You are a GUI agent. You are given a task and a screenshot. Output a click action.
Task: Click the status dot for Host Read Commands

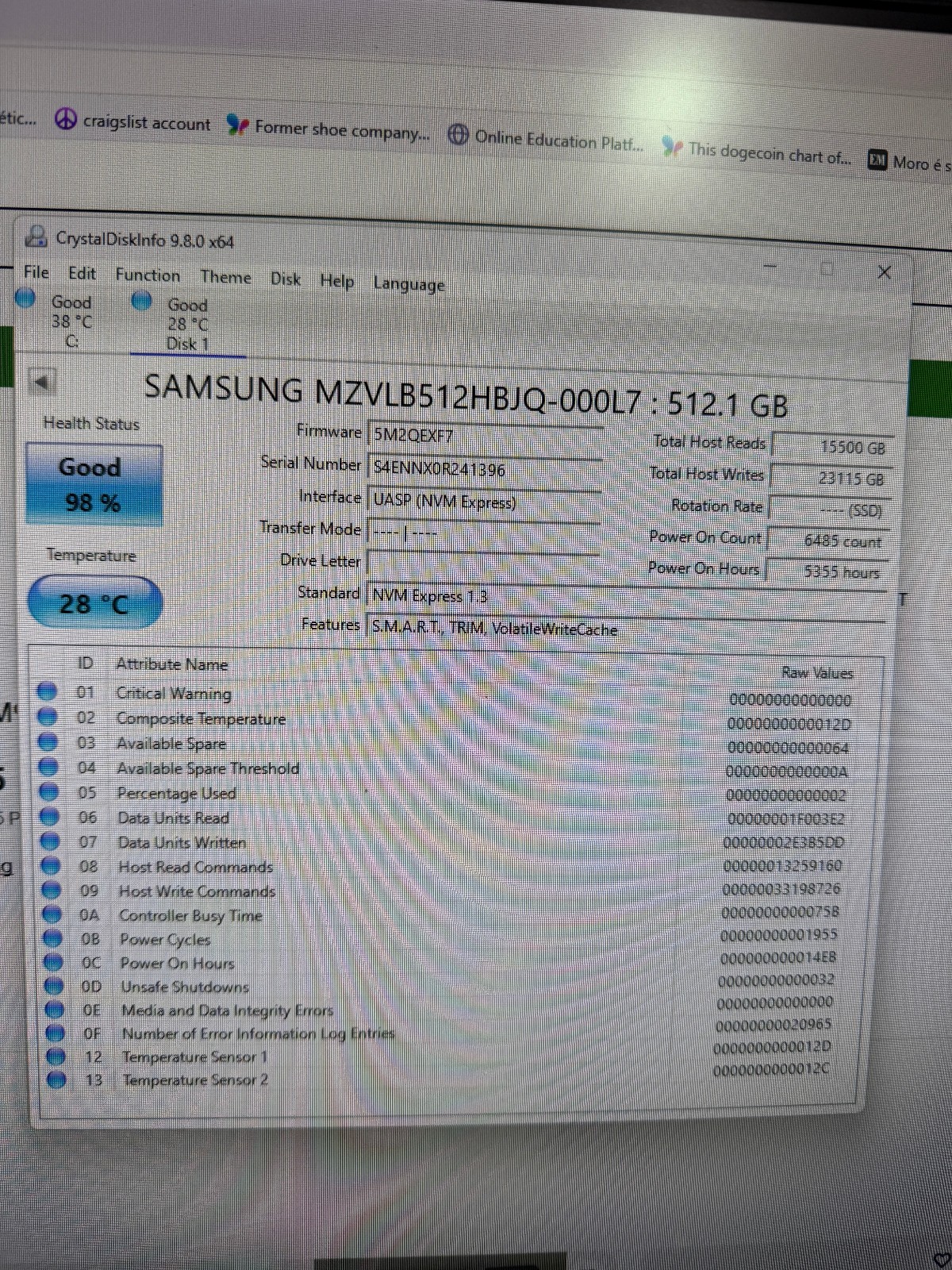tap(52, 865)
